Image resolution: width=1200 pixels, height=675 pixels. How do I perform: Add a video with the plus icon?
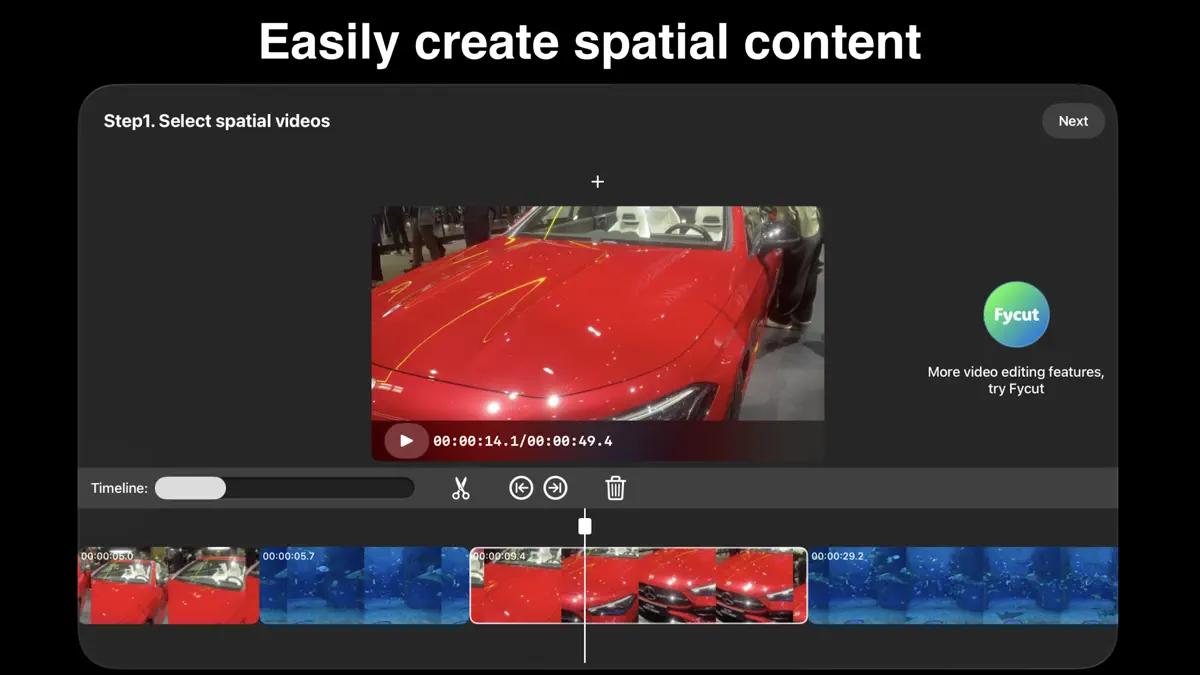coord(597,182)
